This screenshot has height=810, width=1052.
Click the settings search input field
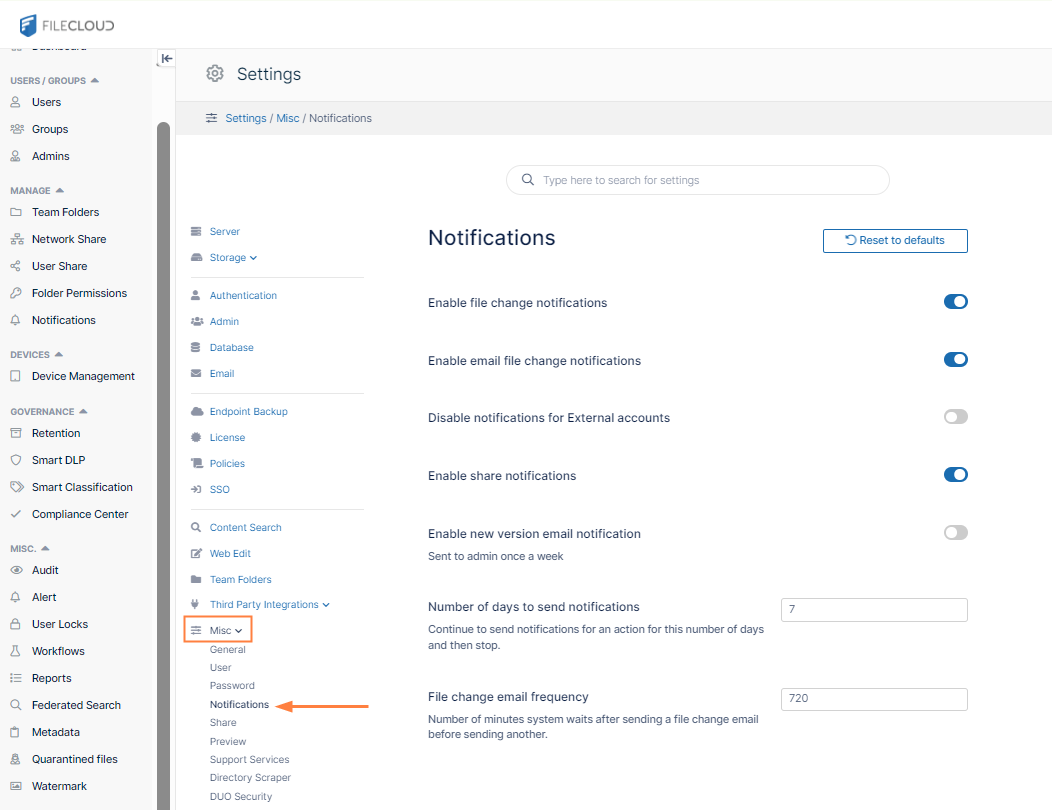pos(698,180)
